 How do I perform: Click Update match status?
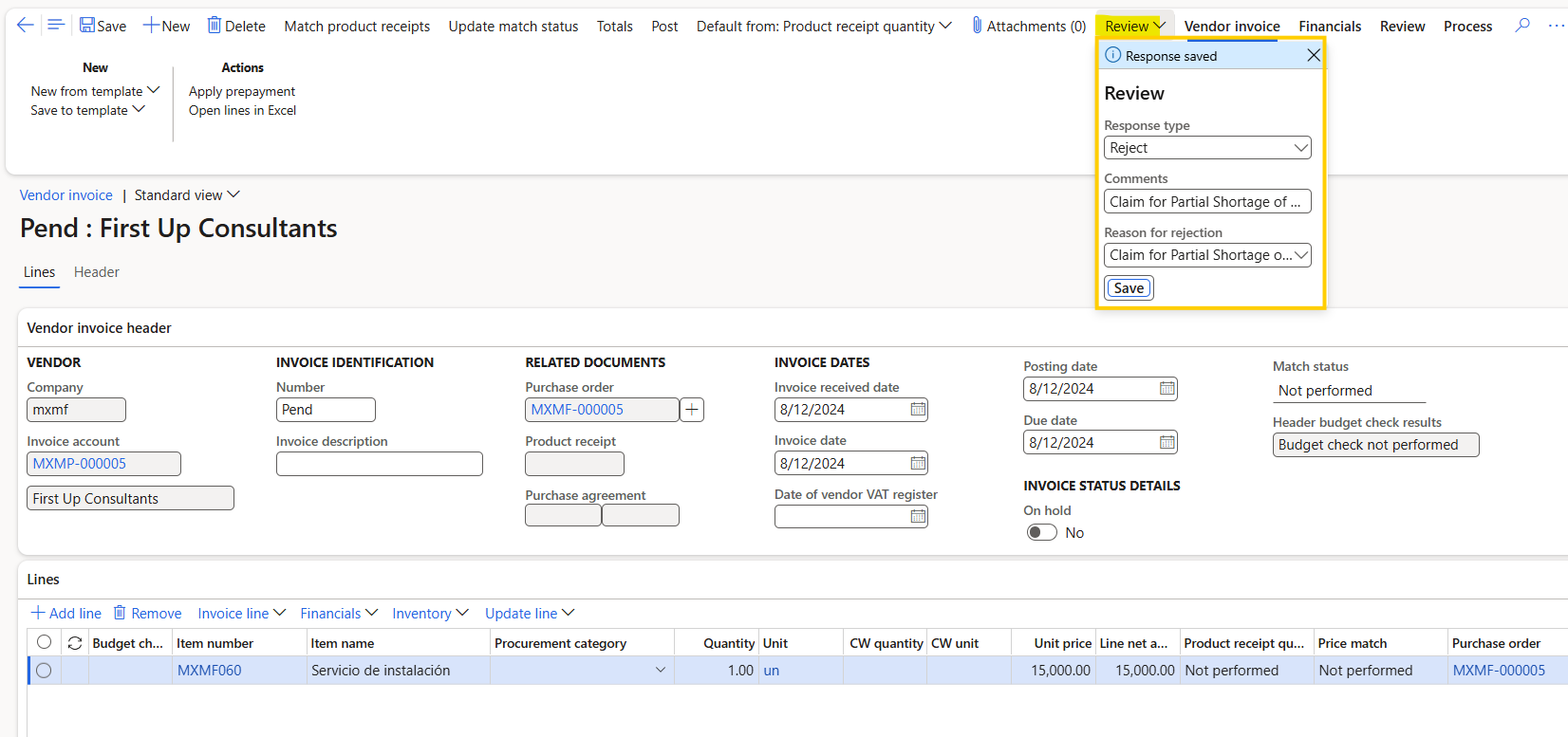coord(513,26)
